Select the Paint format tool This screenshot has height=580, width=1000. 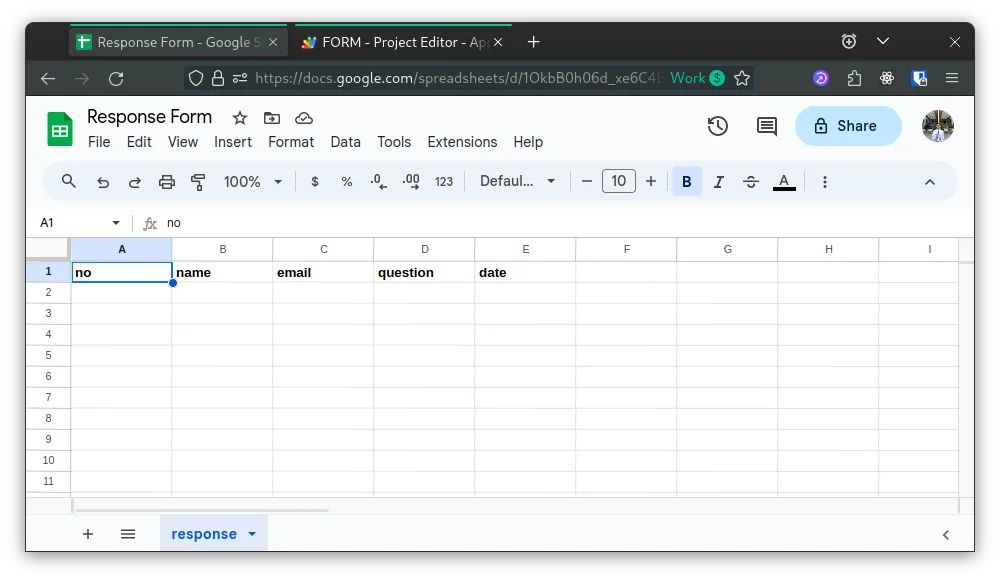196,181
